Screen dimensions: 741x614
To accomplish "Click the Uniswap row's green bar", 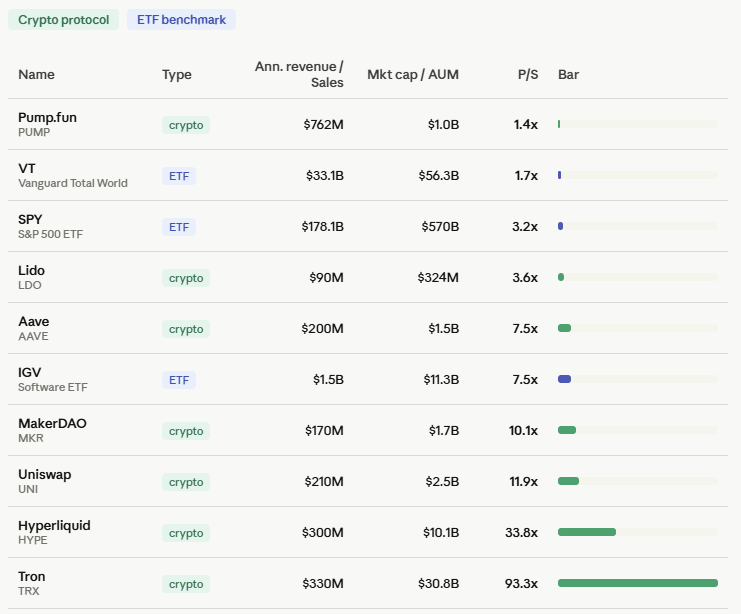I will 569,481.
